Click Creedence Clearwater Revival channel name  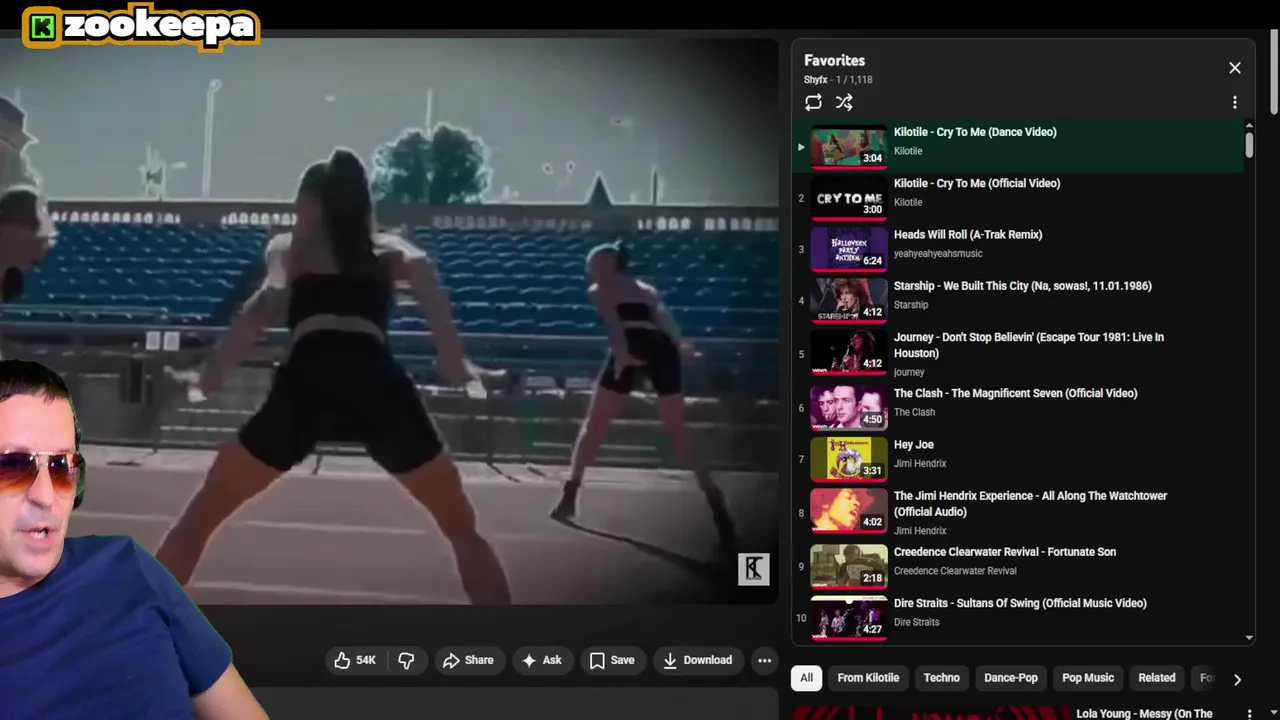coord(955,571)
